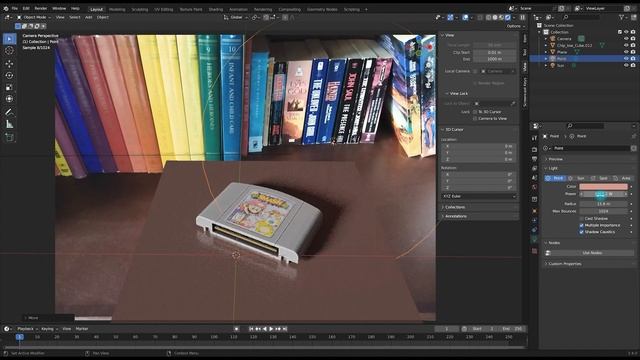Disable rendering for the Camera object
The width and height of the screenshot is (640, 360).
coord(633,39)
